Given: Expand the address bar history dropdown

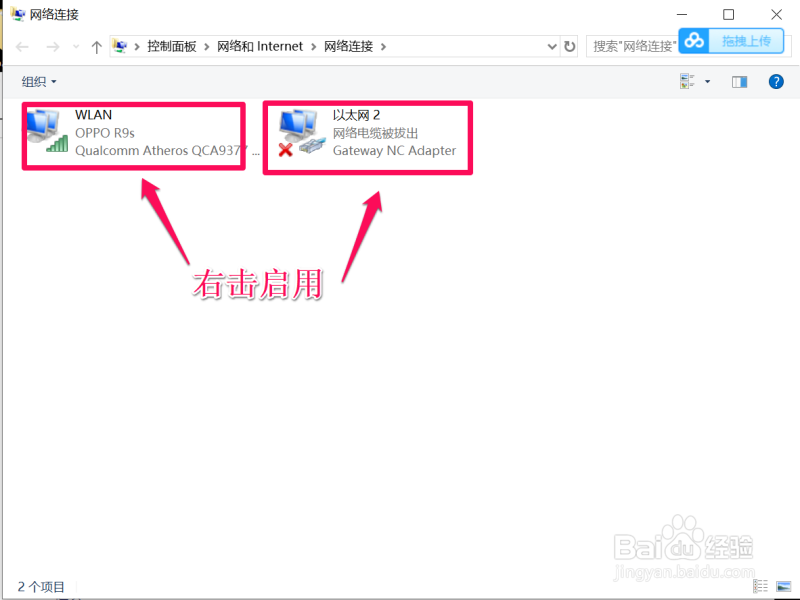Looking at the screenshot, I should [551, 46].
